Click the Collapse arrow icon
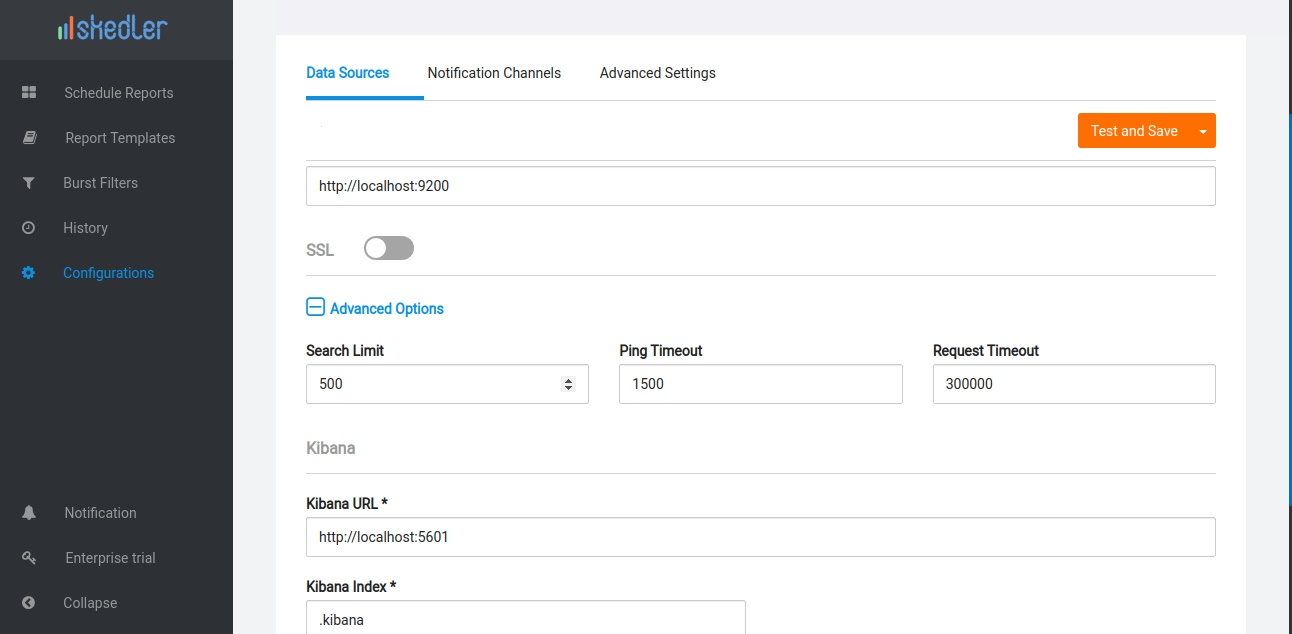The image size is (1292, 634). 29,603
